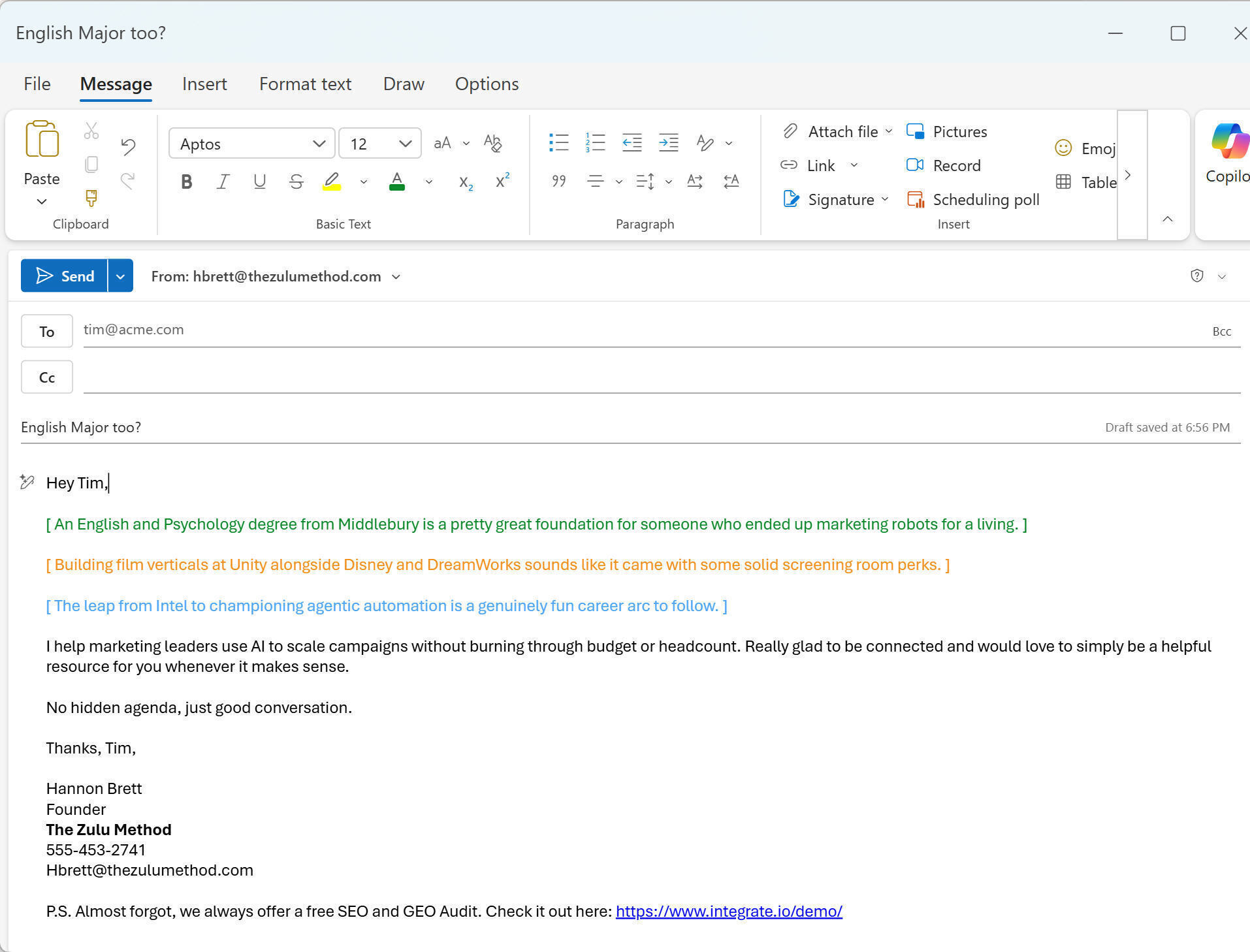Click Record to capture video
1250x952 pixels.
pos(944,165)
